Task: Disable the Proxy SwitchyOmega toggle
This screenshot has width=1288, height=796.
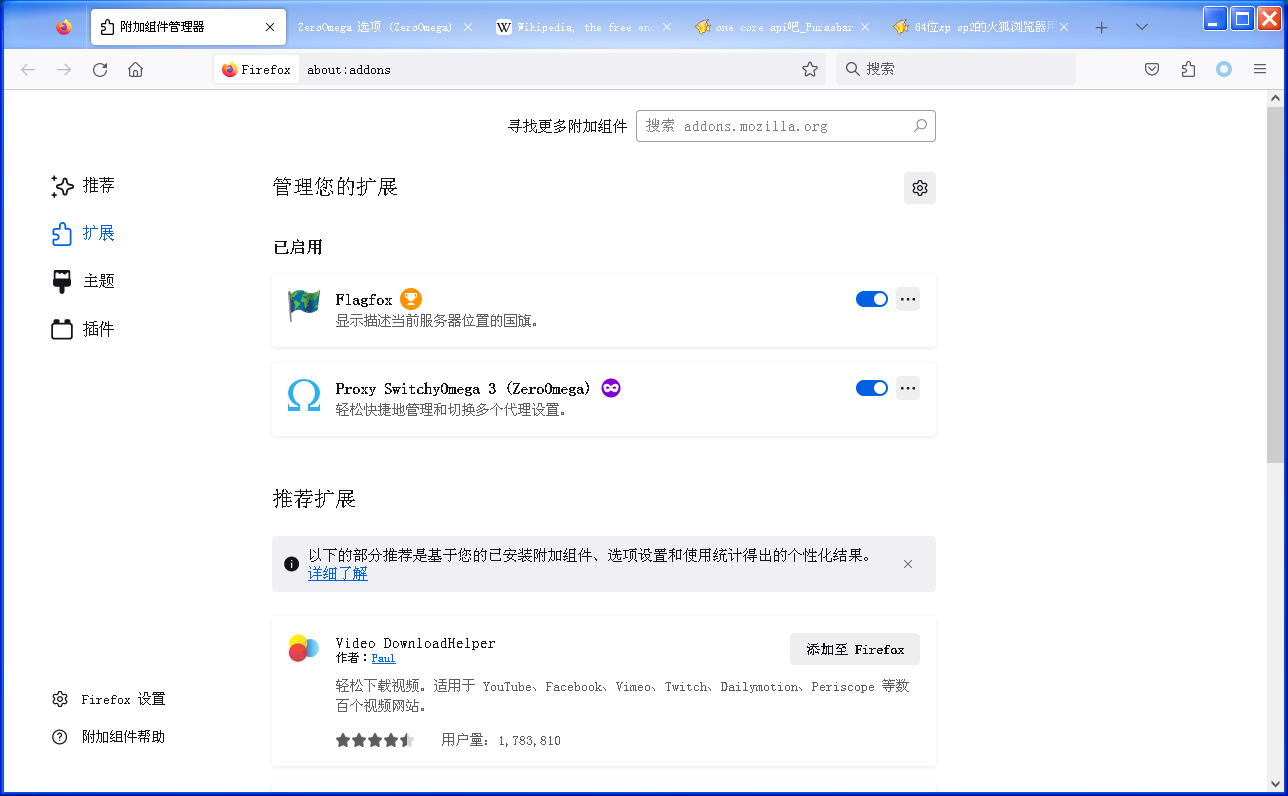Action: tap(872, 388)
